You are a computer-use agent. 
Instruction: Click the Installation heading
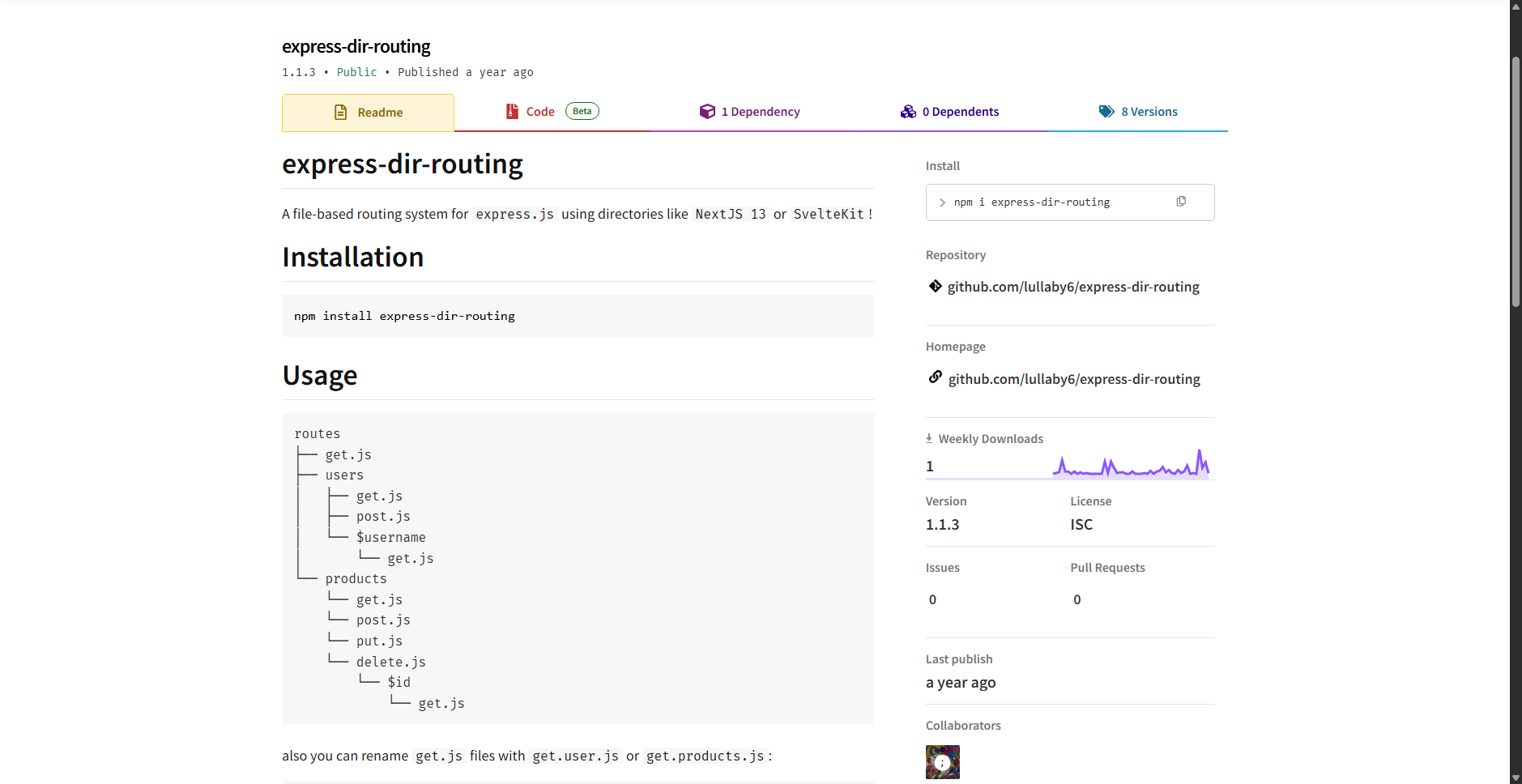[x=353, y=258]
